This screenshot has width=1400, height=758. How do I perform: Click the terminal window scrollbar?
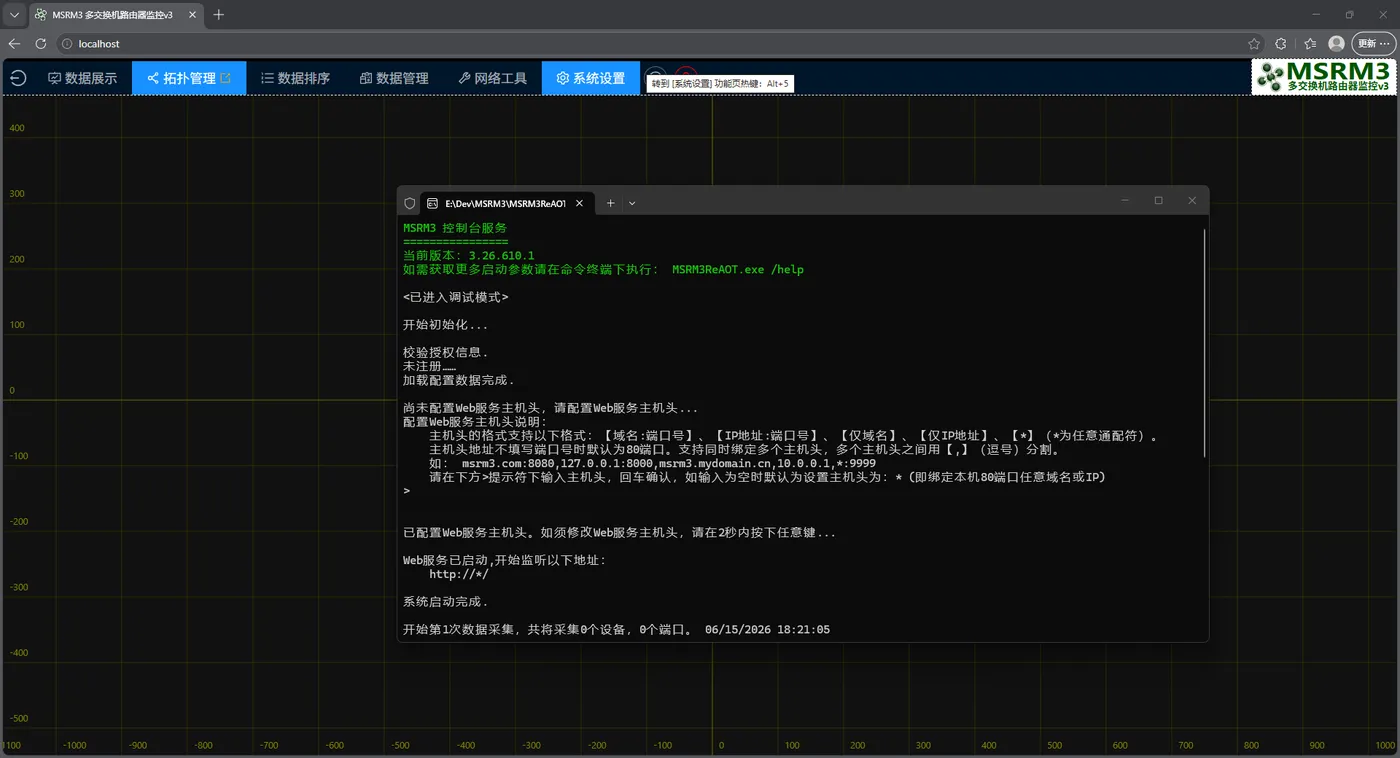pos(1205,344)
